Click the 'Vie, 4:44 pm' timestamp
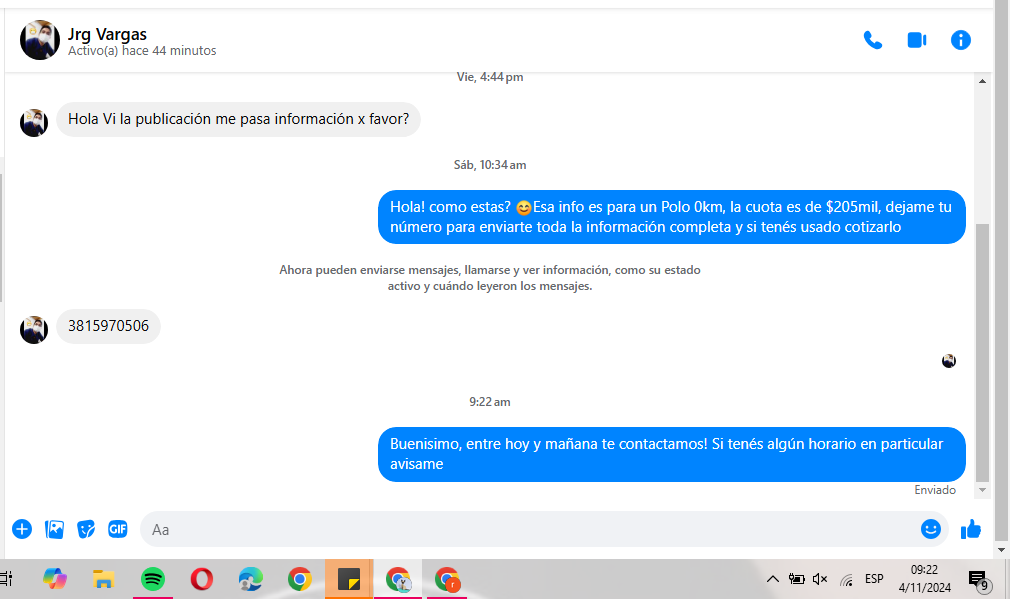This screenshot has width=1010, height=599. (x=490, y=77)
